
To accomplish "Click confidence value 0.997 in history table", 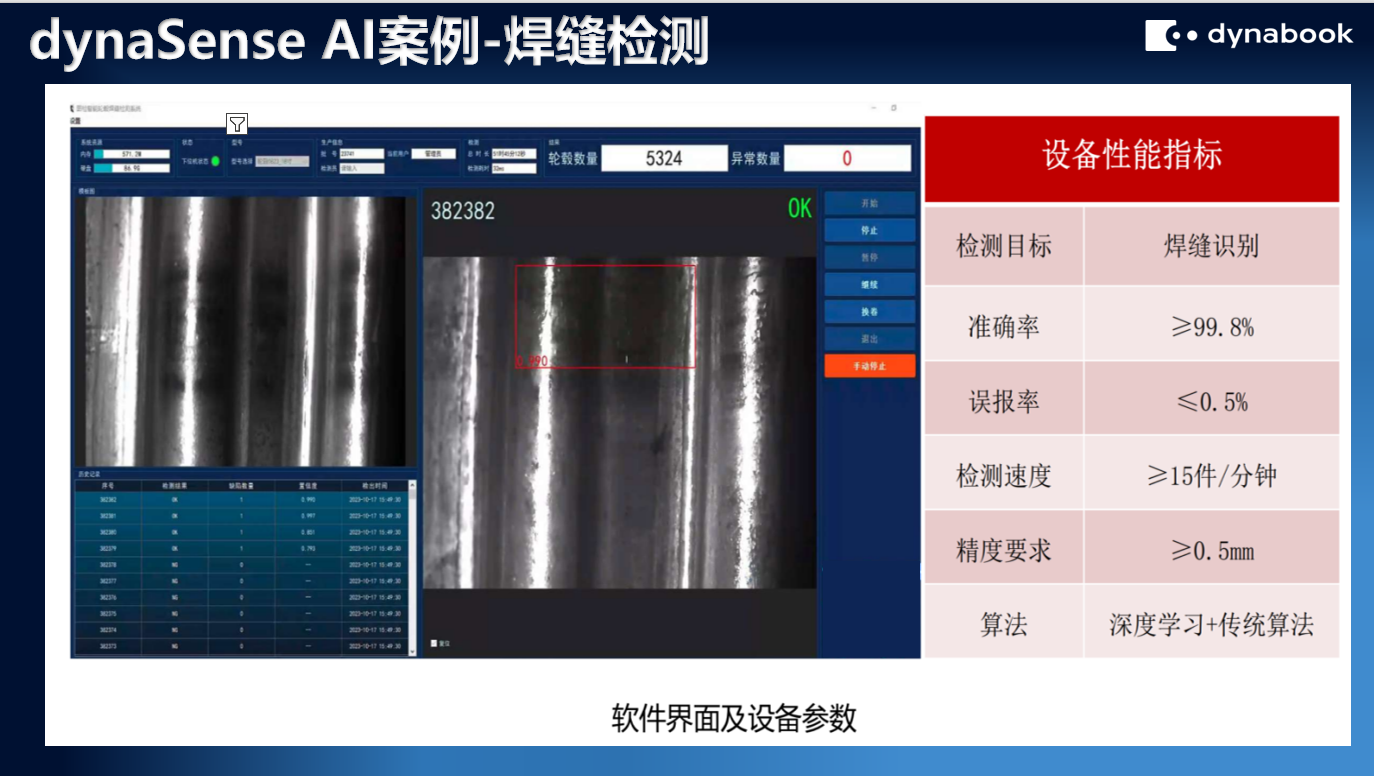I will (x=308, y=516).
